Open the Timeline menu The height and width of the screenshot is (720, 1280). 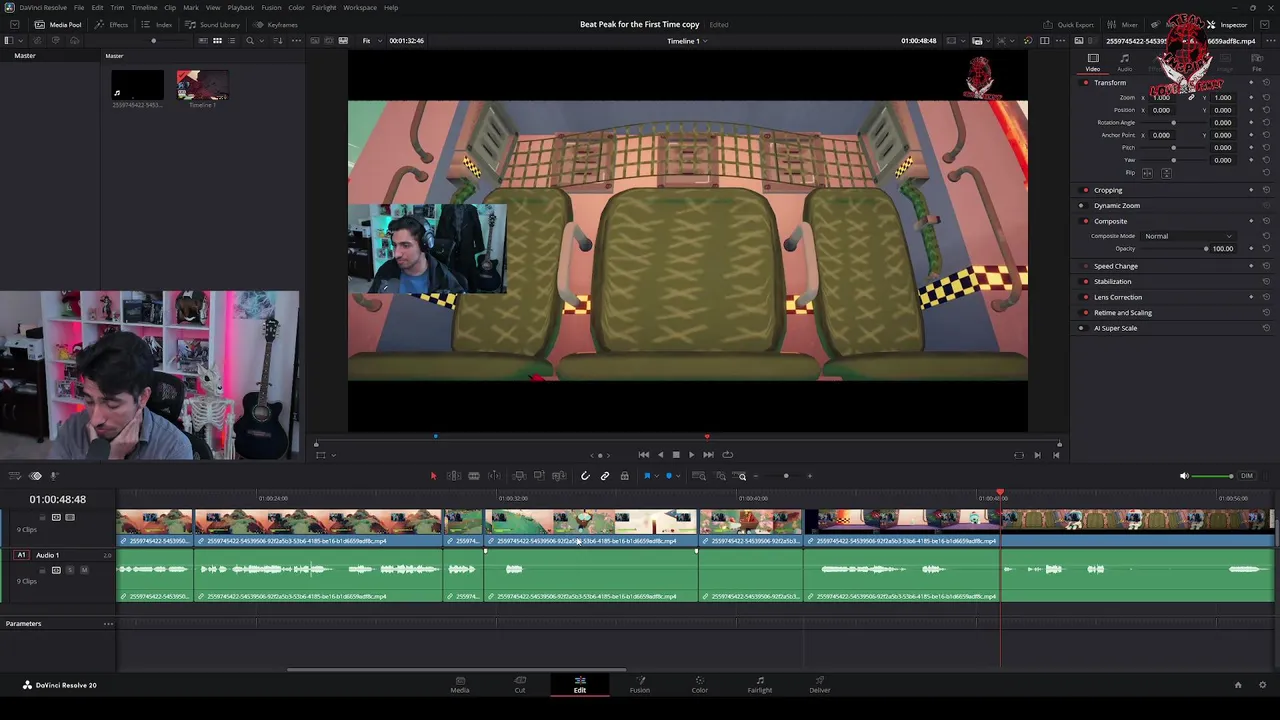144,7
